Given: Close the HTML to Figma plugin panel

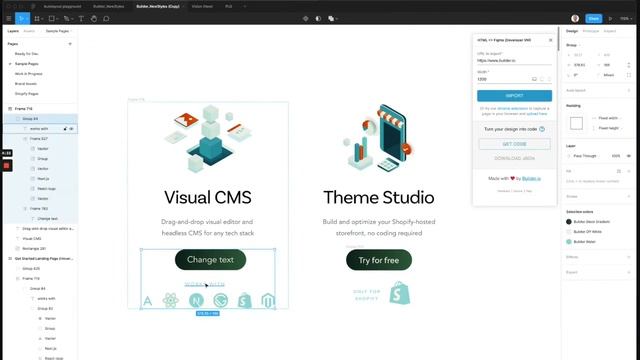Looking at the screenshot, I should pyautogui.click(x=551, y=40).
